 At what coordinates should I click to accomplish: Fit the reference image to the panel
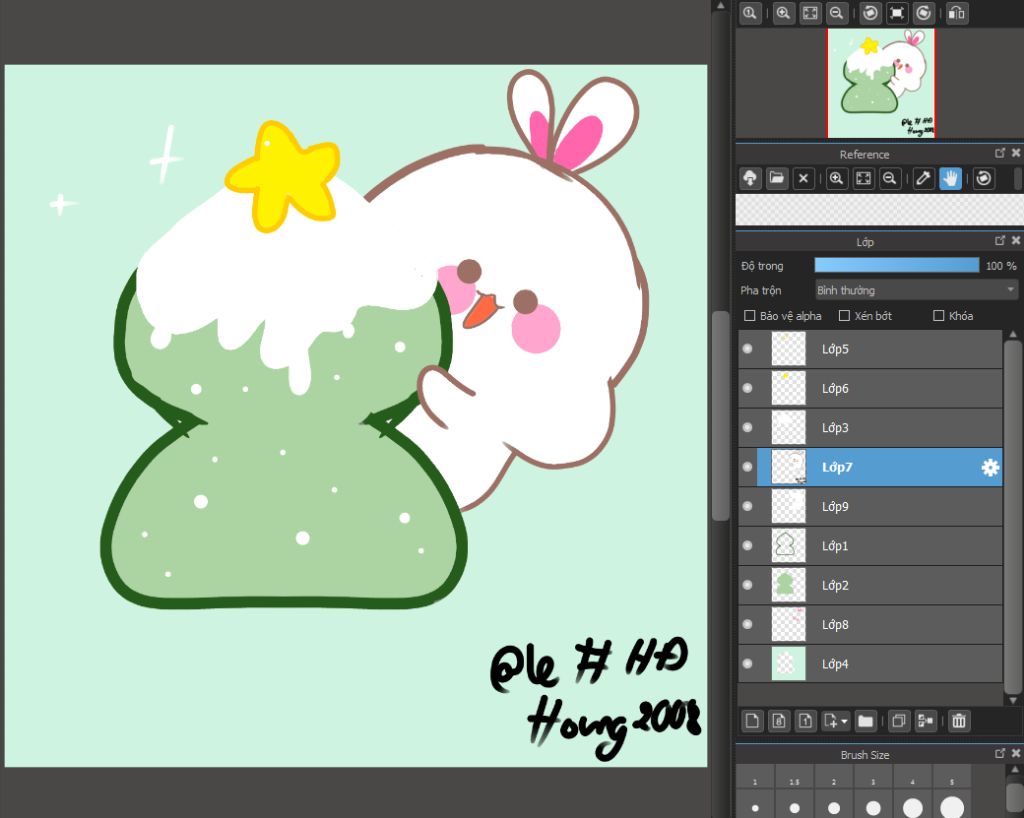click(x=863, y=178)
